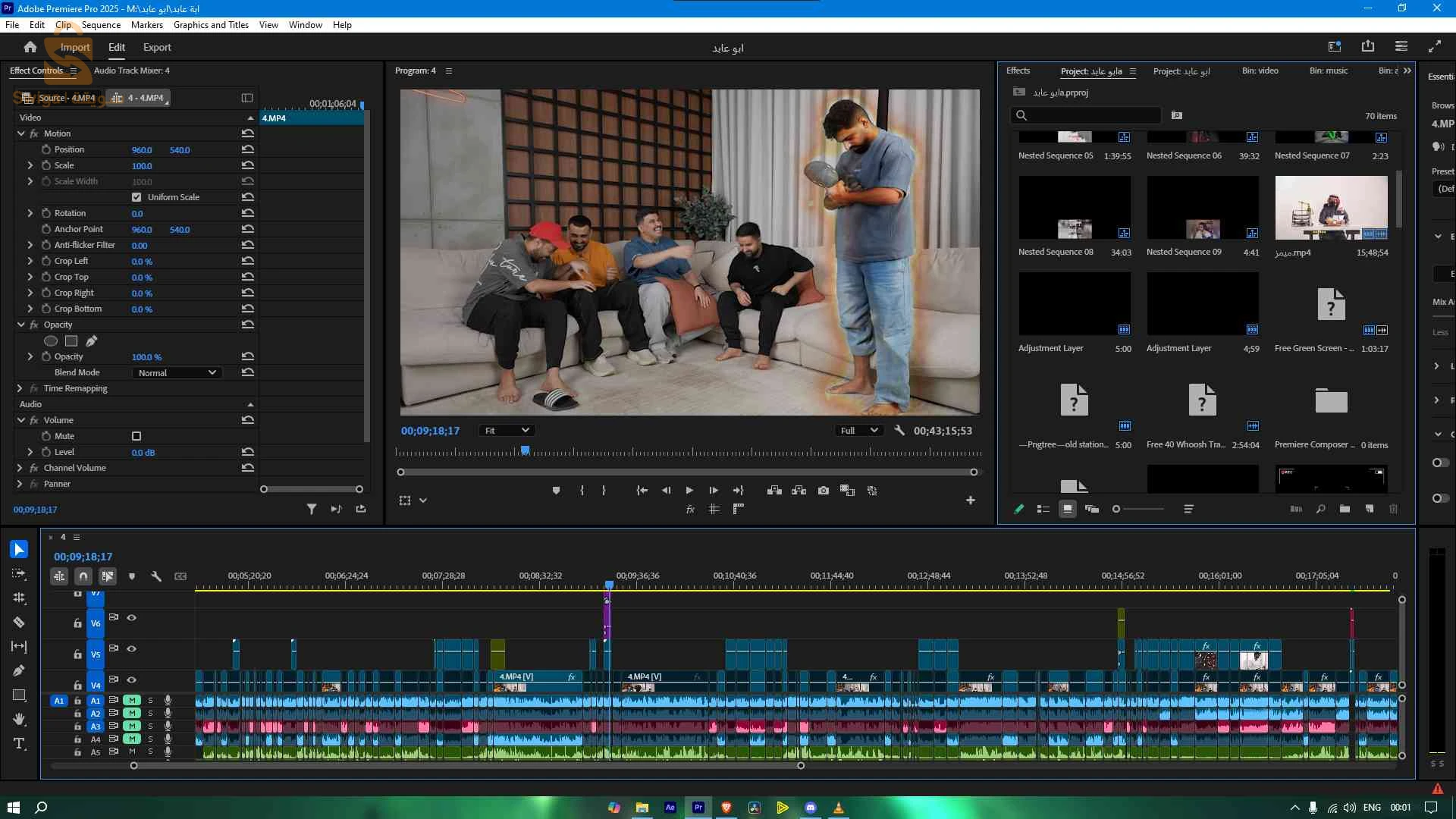Toggle visibility of track V5
Screen dimensions: 1456x819
(x=132, y=649)
